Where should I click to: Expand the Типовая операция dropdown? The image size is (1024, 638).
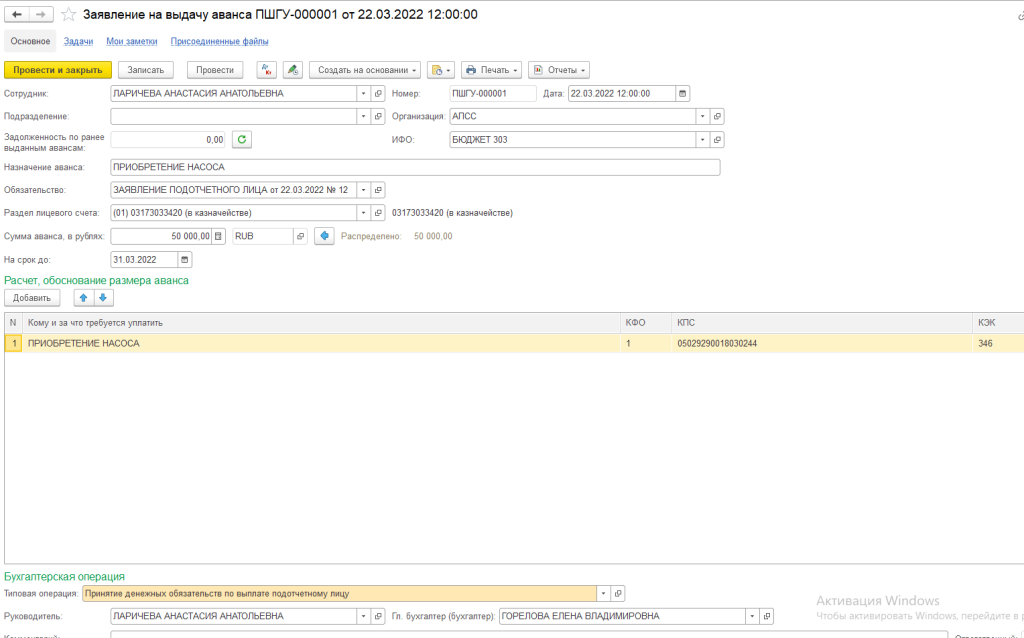coord(602,593)
